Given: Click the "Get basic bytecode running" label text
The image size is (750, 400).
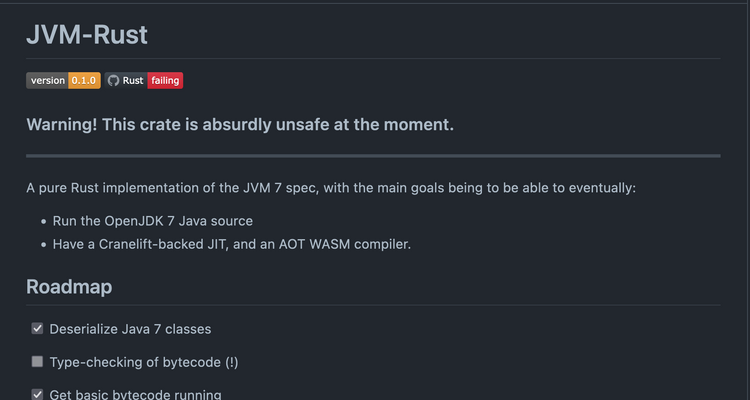Looking at the screenshot, I should click(x=135, y=394).
